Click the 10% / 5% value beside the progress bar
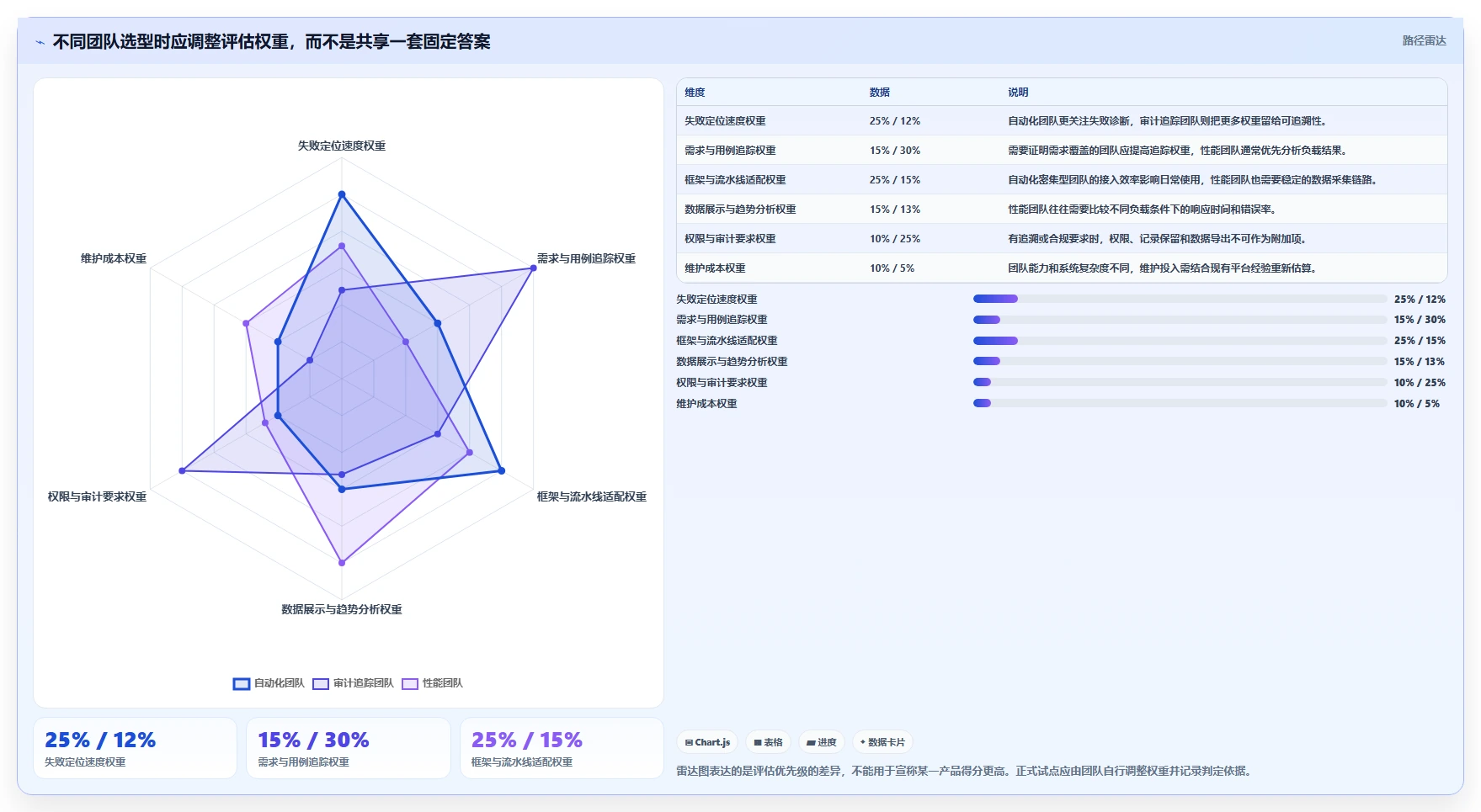Viewport: 1481px width, 812px height. coord(1417,404)
